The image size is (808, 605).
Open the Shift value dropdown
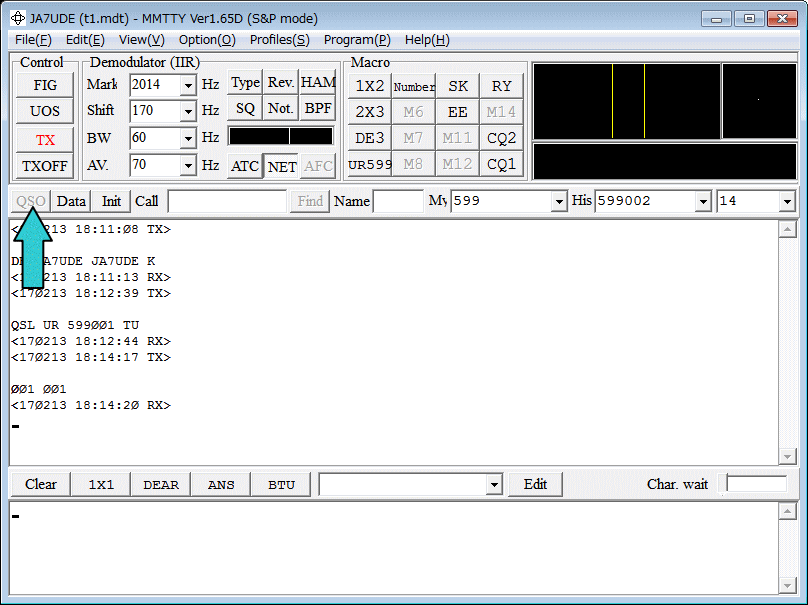point(188,111)
